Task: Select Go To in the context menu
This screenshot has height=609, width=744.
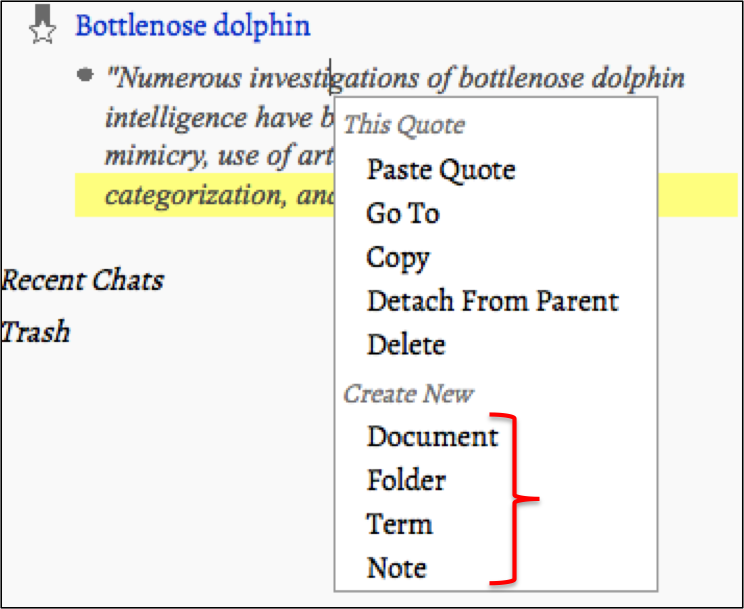Action: (x=403, y=213)
